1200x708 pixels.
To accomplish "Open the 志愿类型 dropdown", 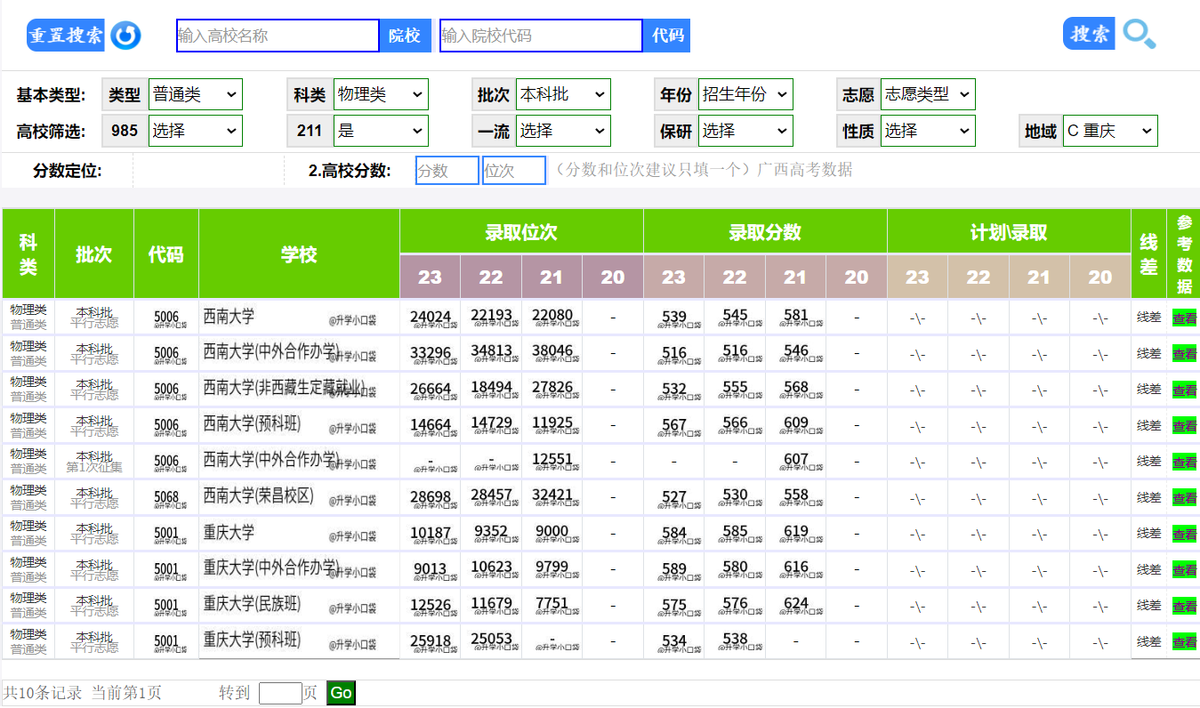I will (925, 93).
